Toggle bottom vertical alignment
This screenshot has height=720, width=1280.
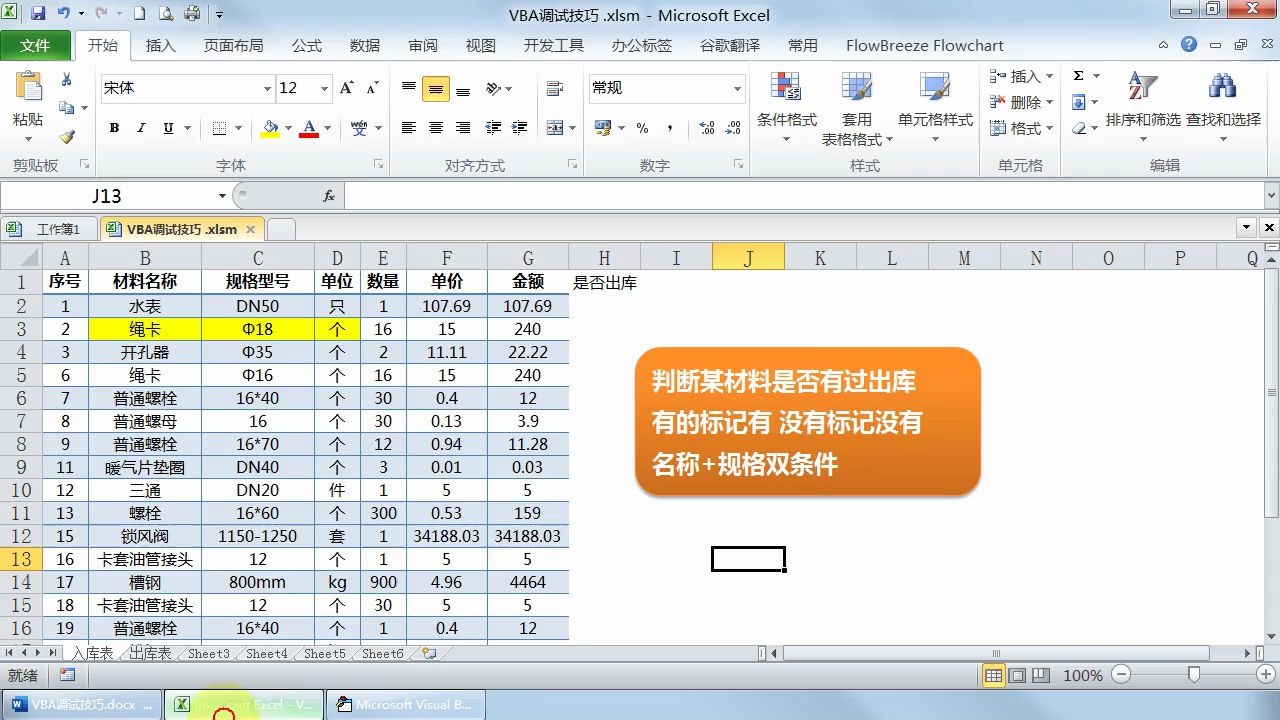(x=463, y=89)
